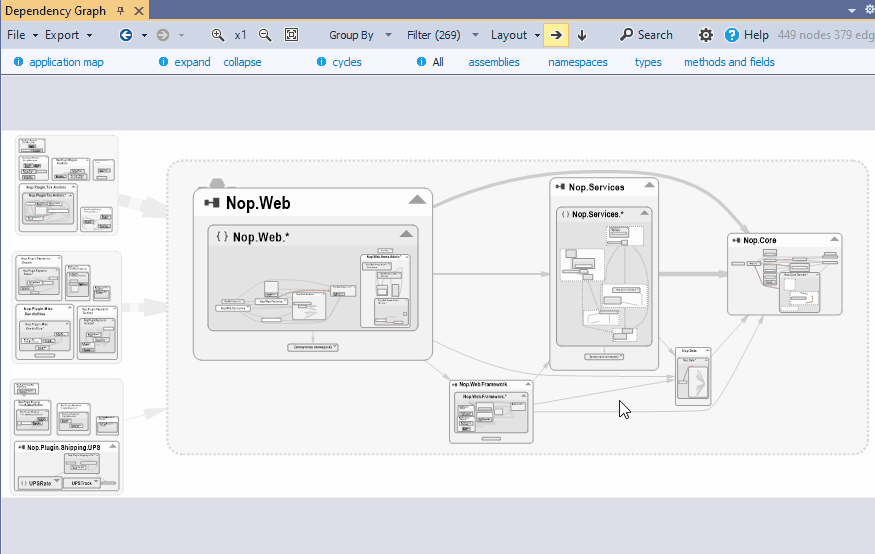The height and width of the screenshot is (554, 875).
Task: Open Search in the graph toolbar
Action: point(646,35)
